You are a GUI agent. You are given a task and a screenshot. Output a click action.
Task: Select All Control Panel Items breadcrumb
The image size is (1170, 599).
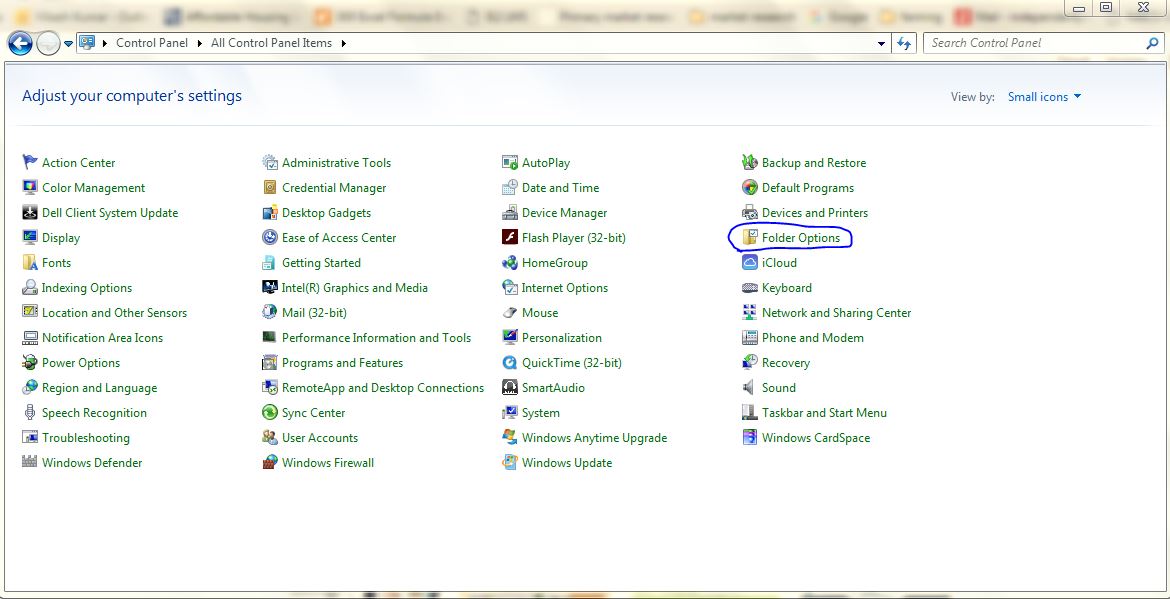(x=272, y=43)
